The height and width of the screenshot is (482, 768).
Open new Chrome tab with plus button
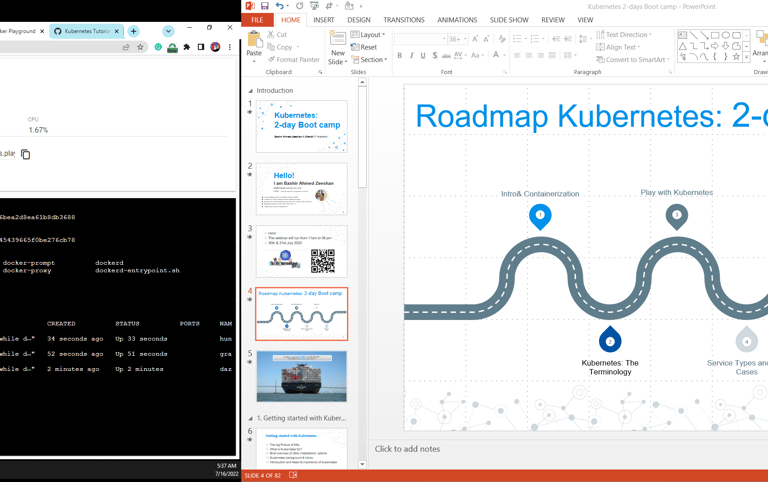pyautogui.click(x=133, y=31)
